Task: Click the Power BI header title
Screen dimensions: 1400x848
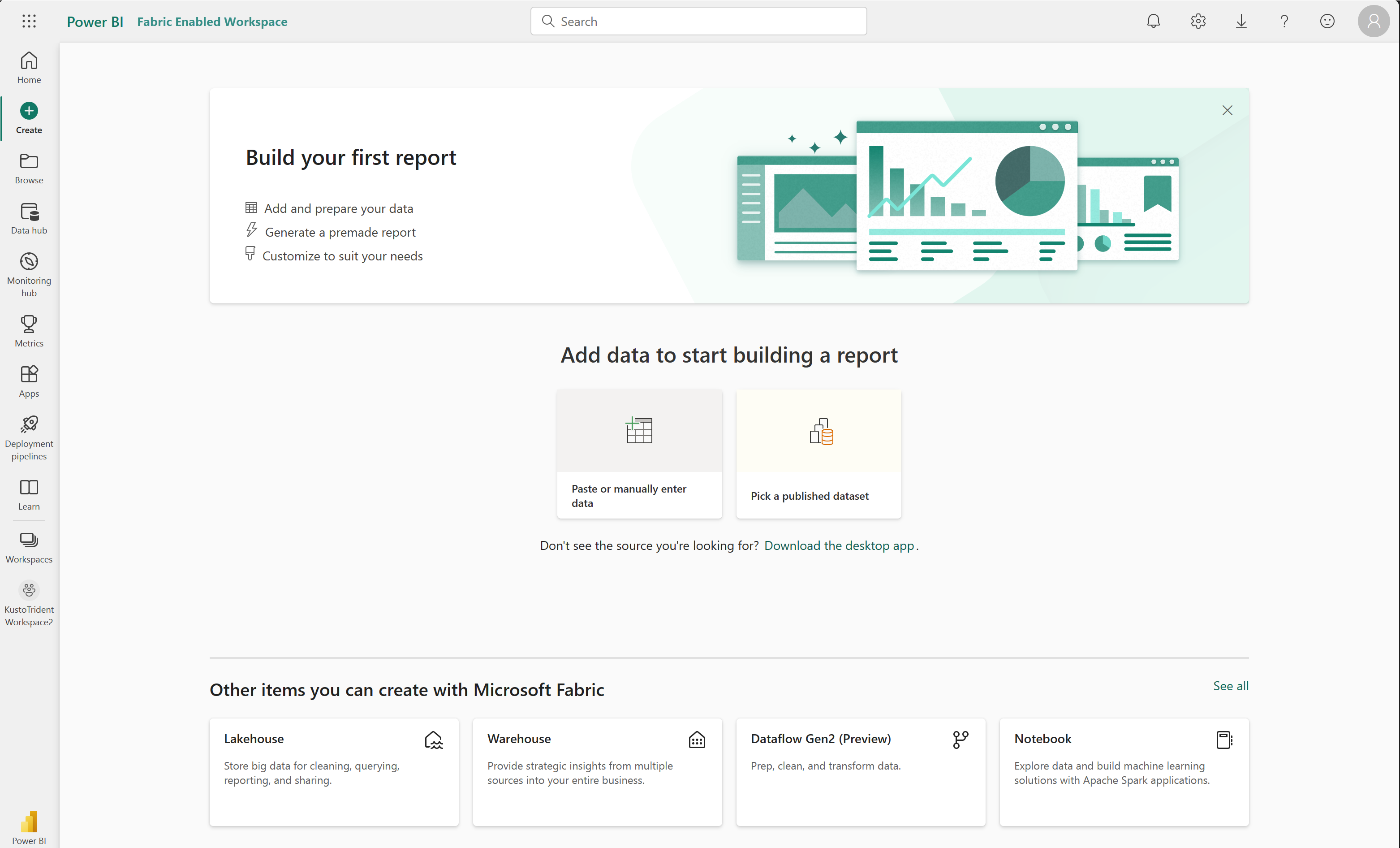Action: (x=95, y=21)
